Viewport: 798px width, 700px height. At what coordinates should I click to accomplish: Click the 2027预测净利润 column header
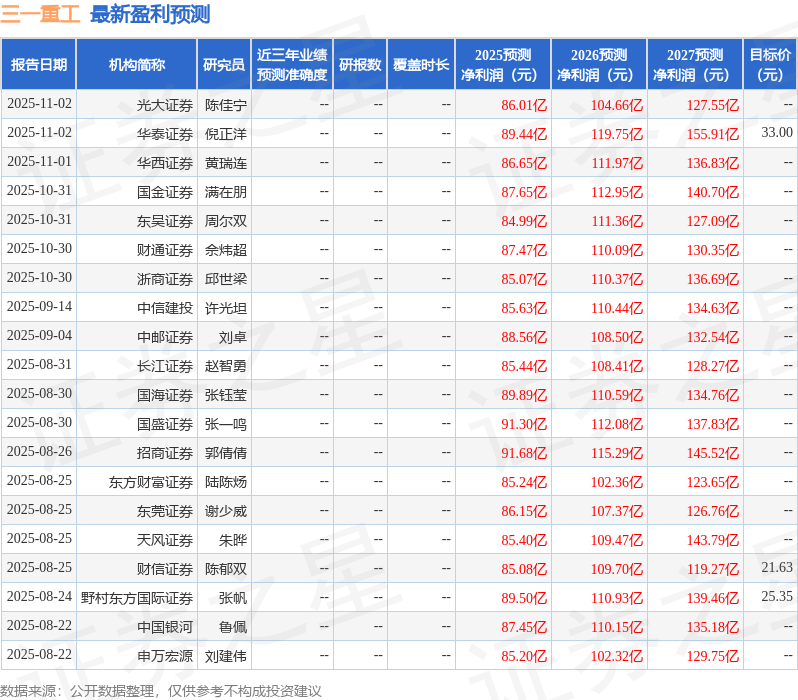[x=695, y=65]
